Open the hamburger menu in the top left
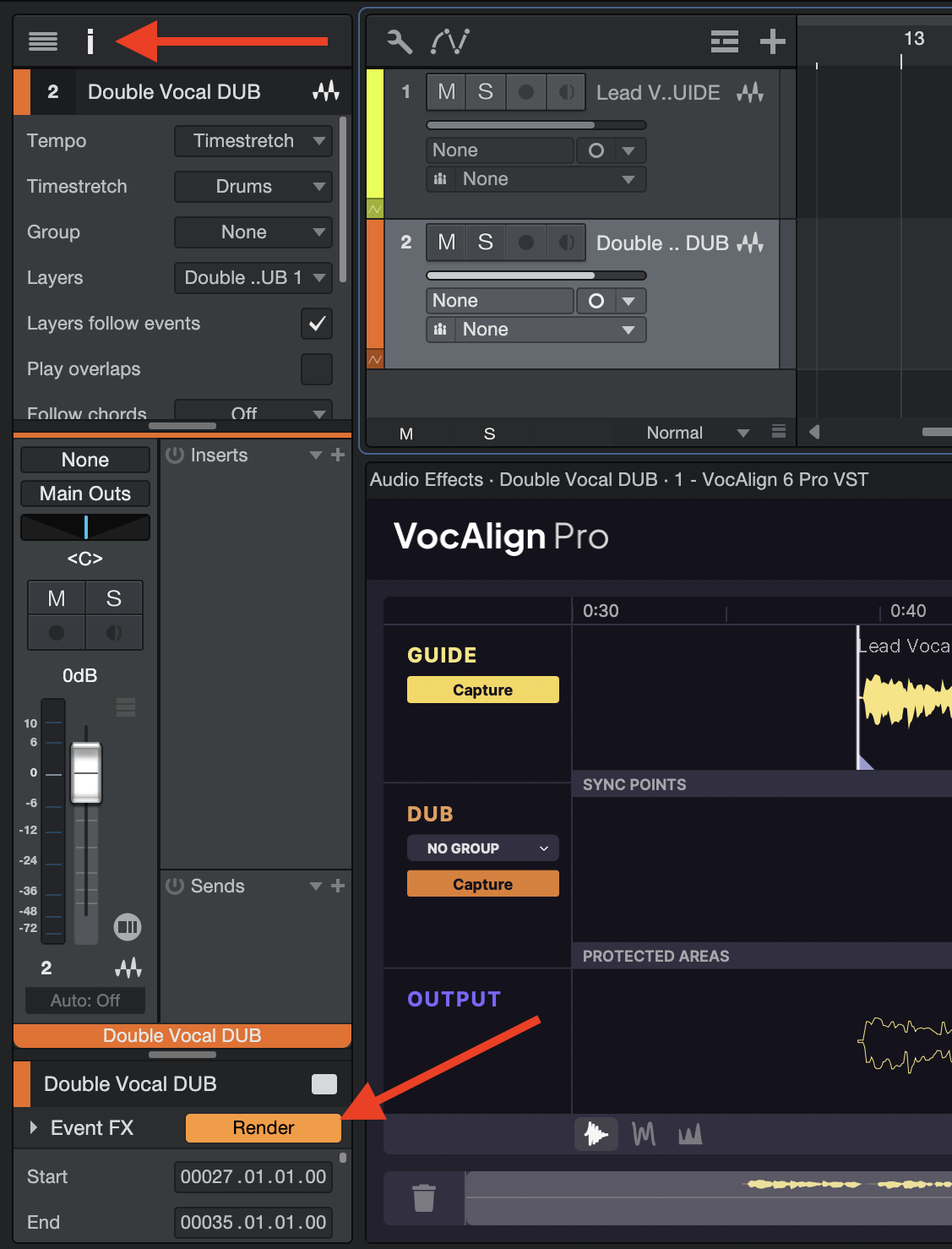The width and height of the screenshot is (952, 1249). [x=42, y=41]
